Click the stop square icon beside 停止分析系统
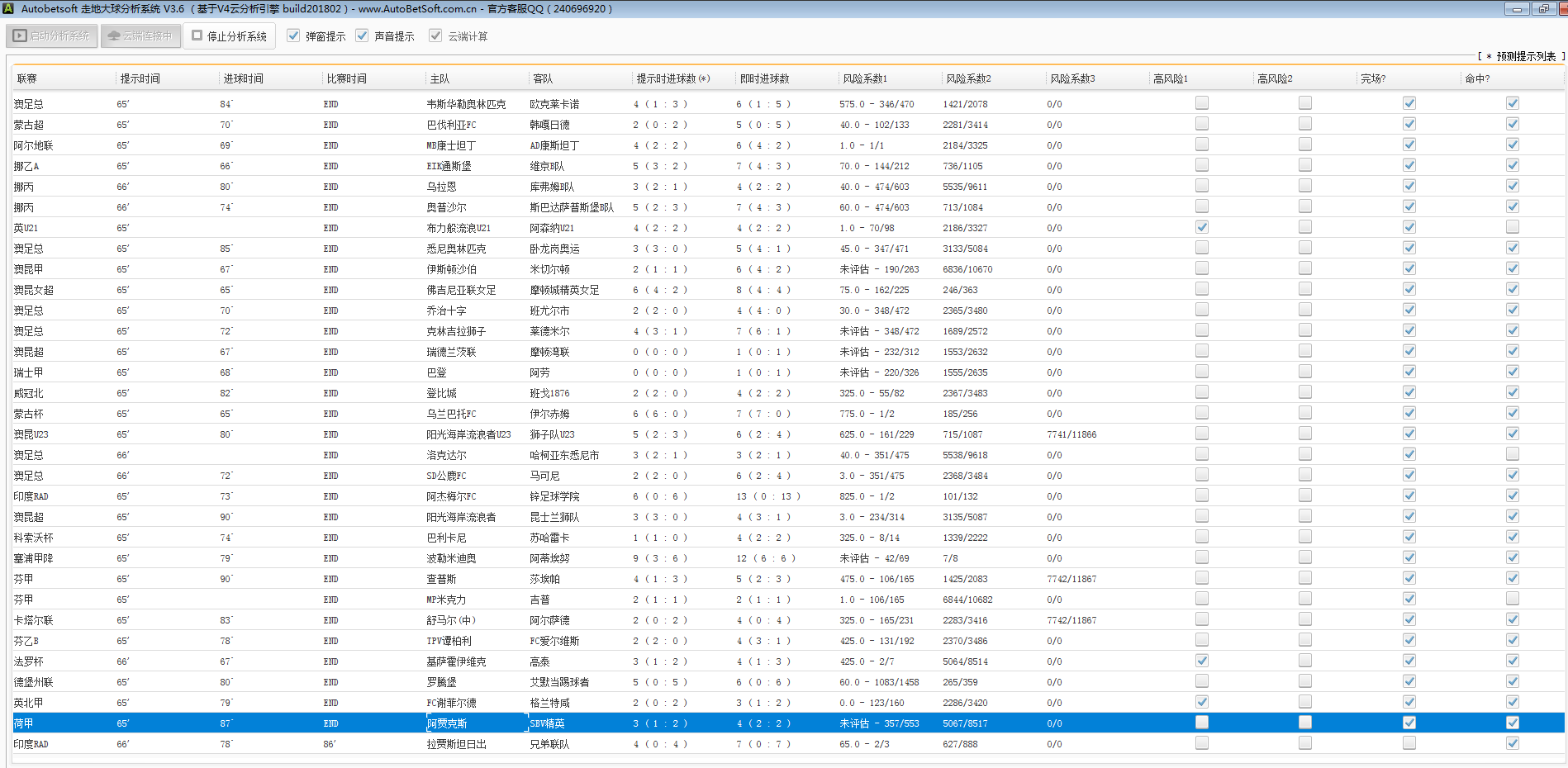Screen dimensions: 1568x768 click(197, 36)
